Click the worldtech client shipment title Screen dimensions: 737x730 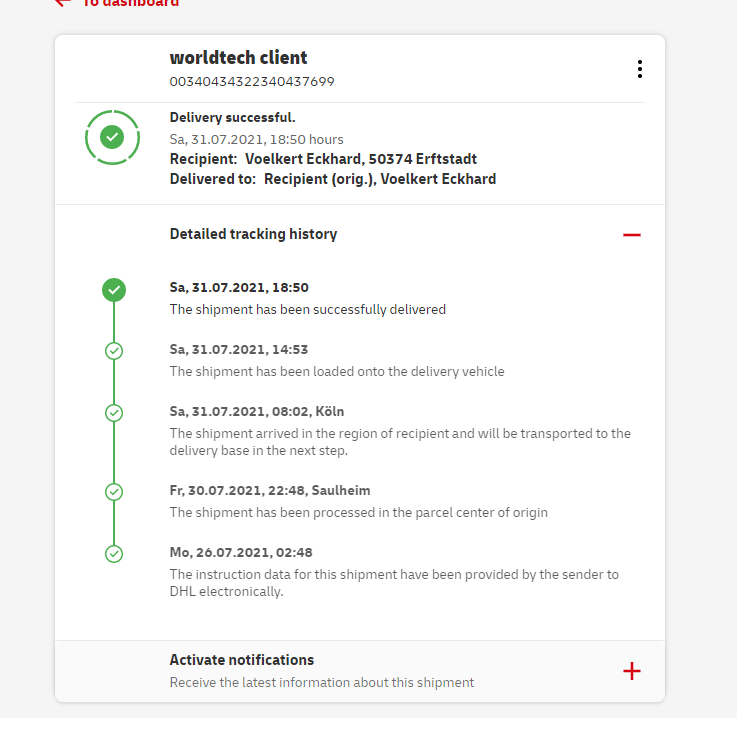238,58
